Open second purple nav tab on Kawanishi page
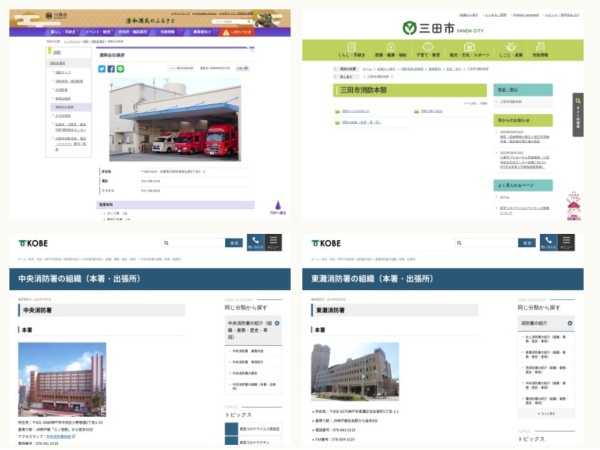This screenshot has height=450, width=600. pyautogui.click(x=98, y=32)
